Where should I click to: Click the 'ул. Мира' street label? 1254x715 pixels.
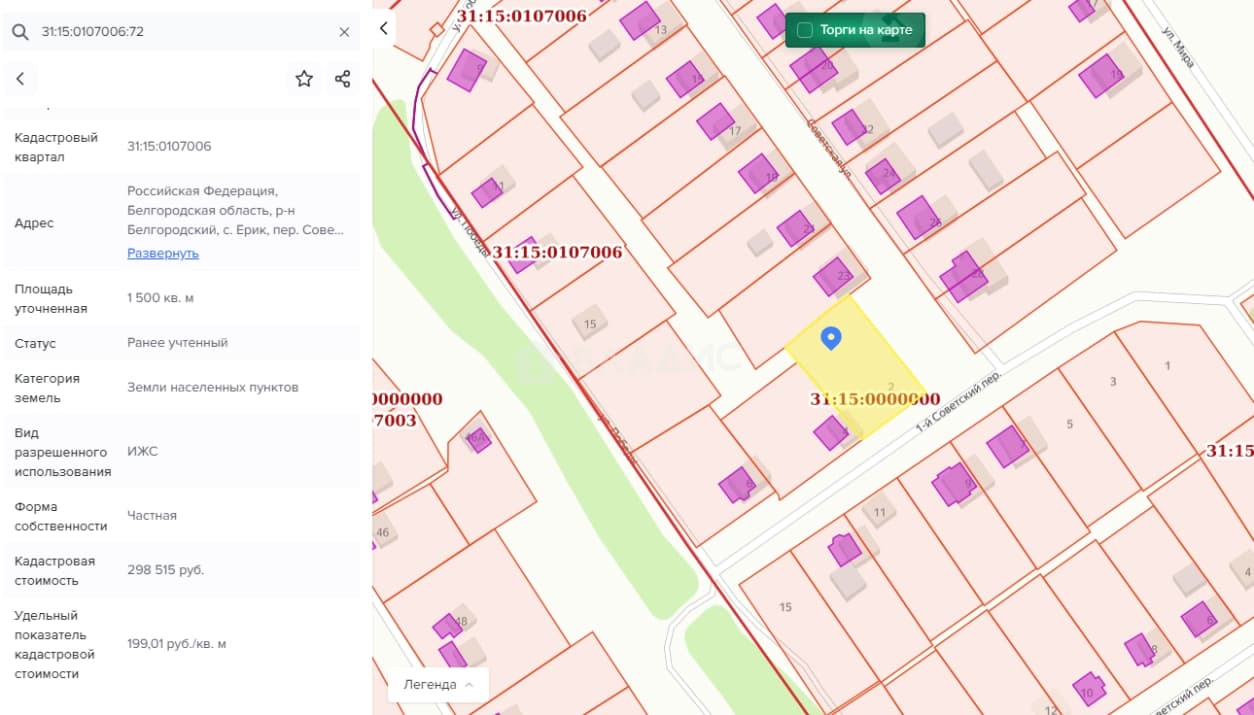(1178, 47)
